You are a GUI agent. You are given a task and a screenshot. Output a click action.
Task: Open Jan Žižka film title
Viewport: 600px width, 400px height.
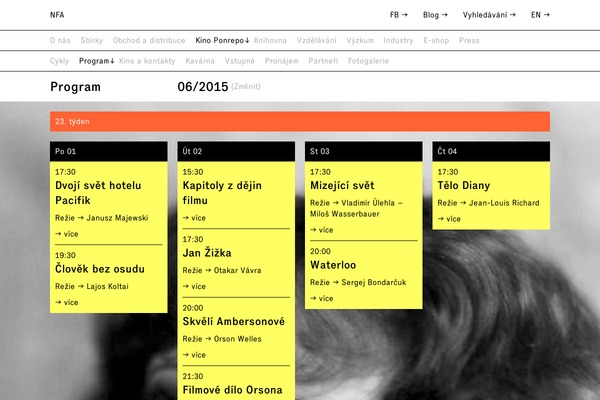point(207,253)
